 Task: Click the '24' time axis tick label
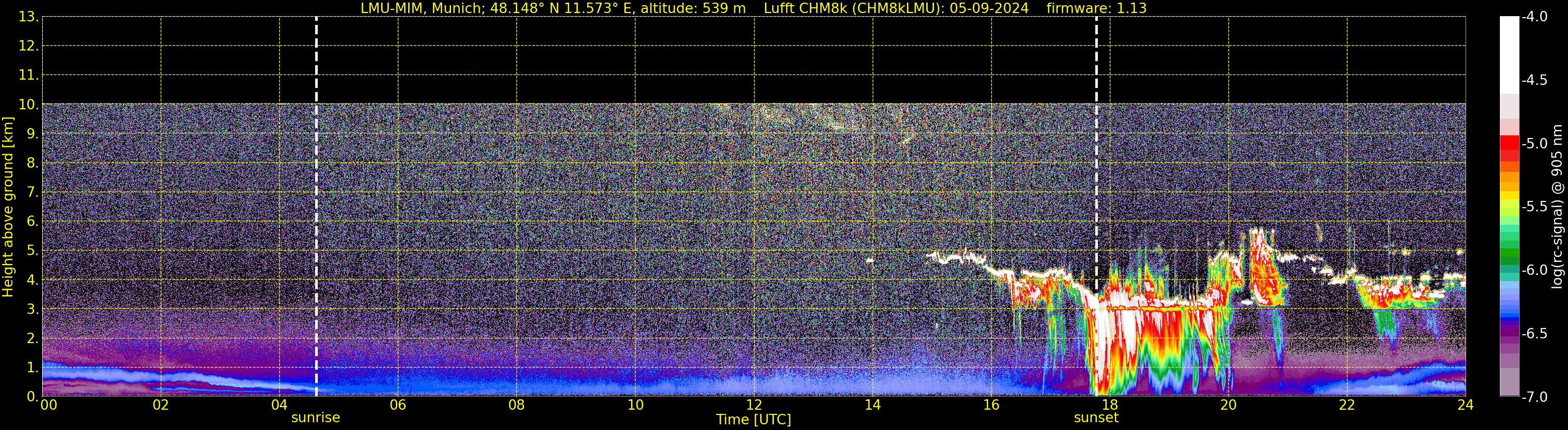pyautogui.click(x=1466, y=405)
